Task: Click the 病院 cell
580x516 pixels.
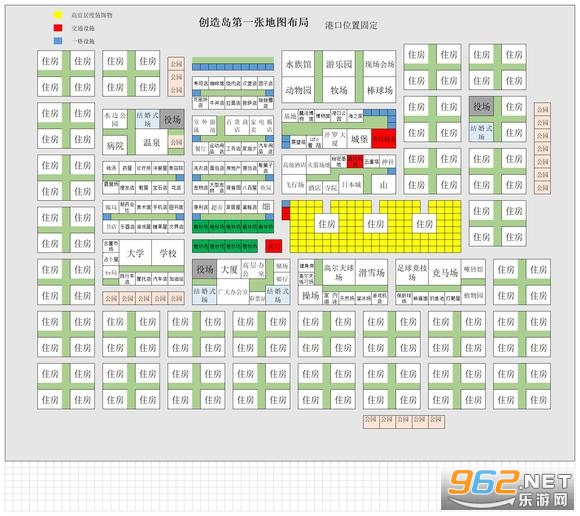Action: (115, 146)
